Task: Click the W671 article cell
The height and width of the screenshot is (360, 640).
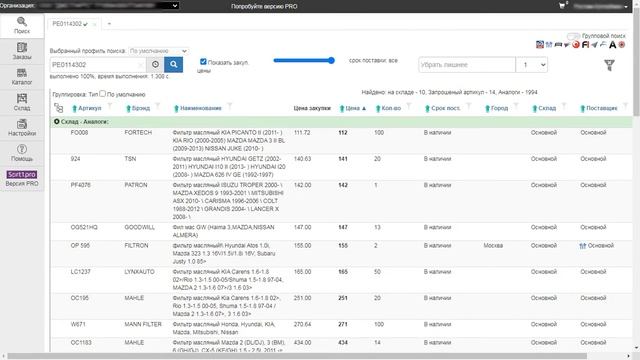Action: pyautogui.click(x=78, y=324)
